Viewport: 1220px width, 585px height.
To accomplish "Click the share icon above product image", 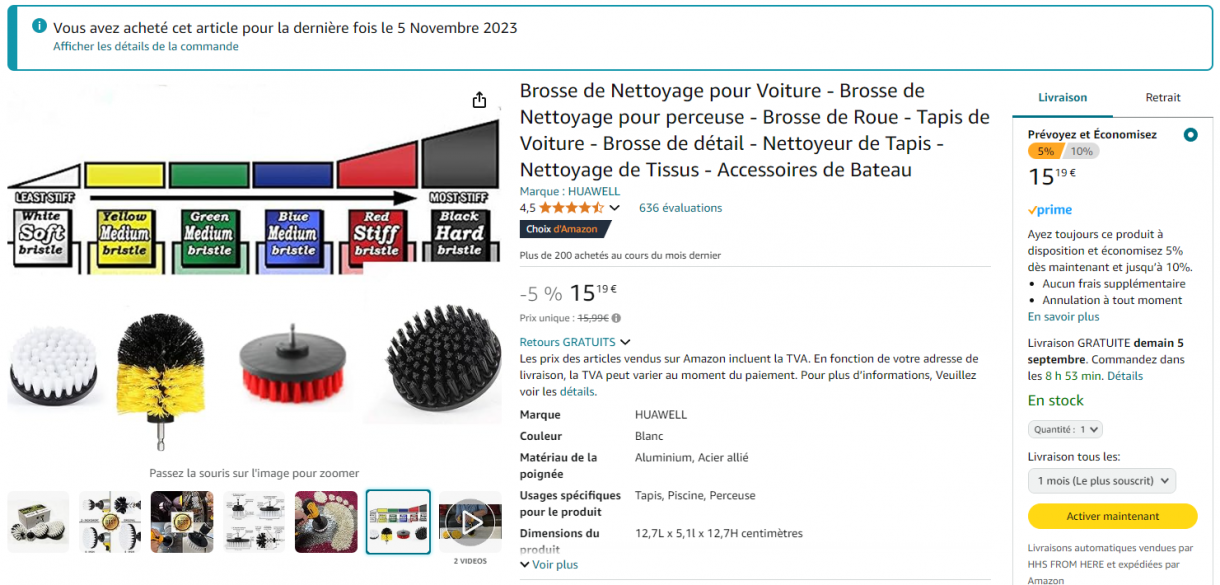I will coord(479,100).
